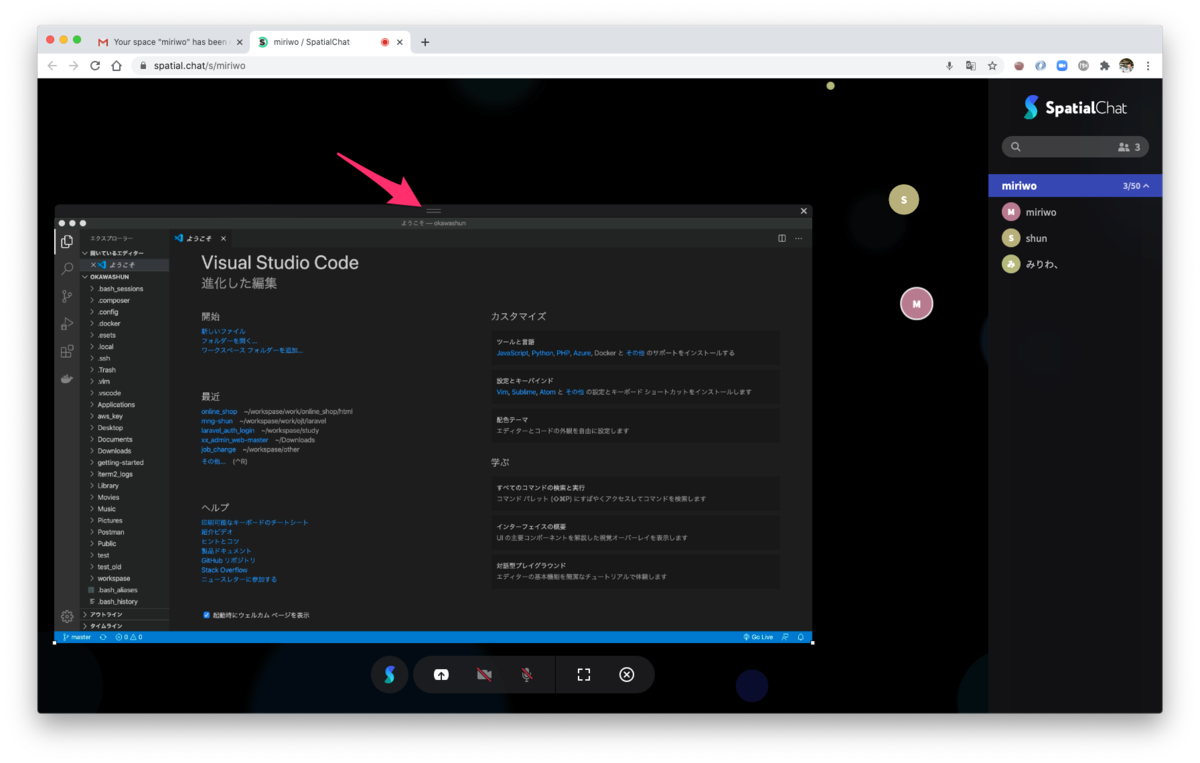Click the master branch in status bar
The image size is (1200, 763).
(77, 637)
